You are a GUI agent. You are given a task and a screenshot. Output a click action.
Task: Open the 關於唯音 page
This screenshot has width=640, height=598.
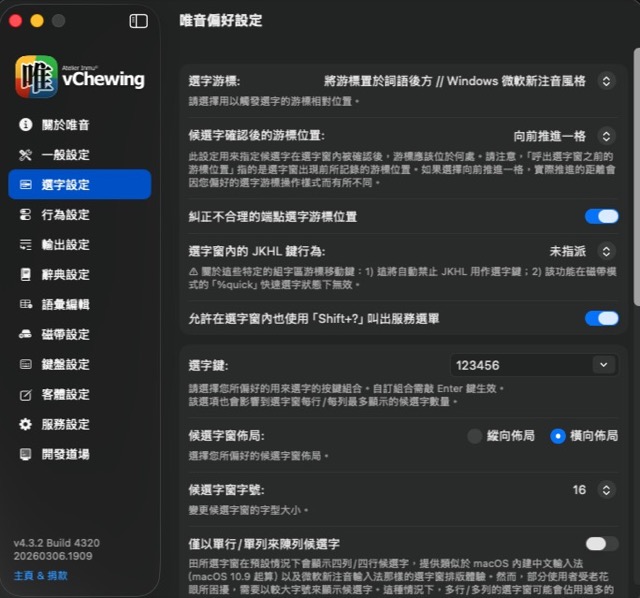[x=80, y=124]
